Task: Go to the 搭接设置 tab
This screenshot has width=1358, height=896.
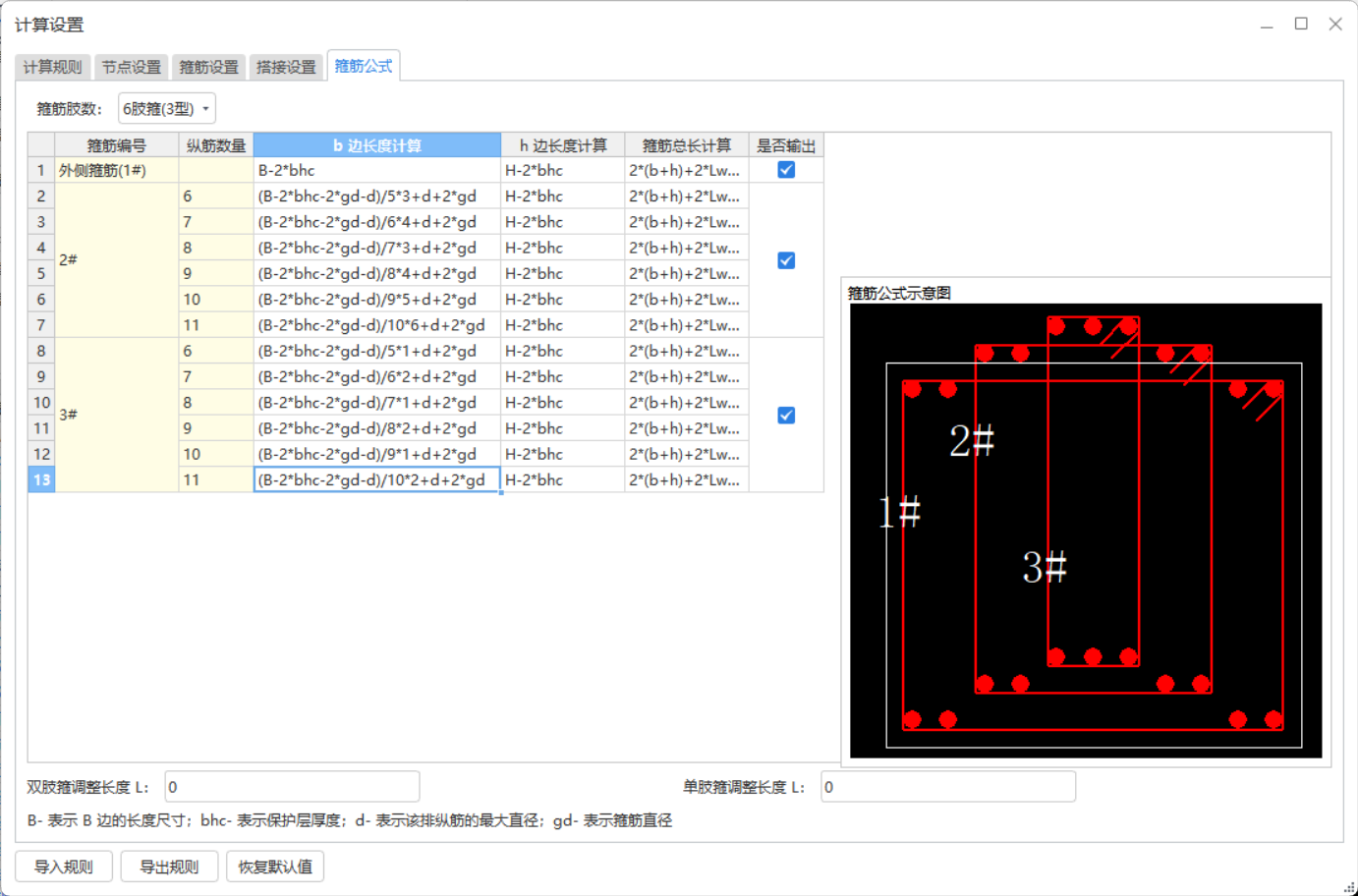Action: click(x=286, y=67)
